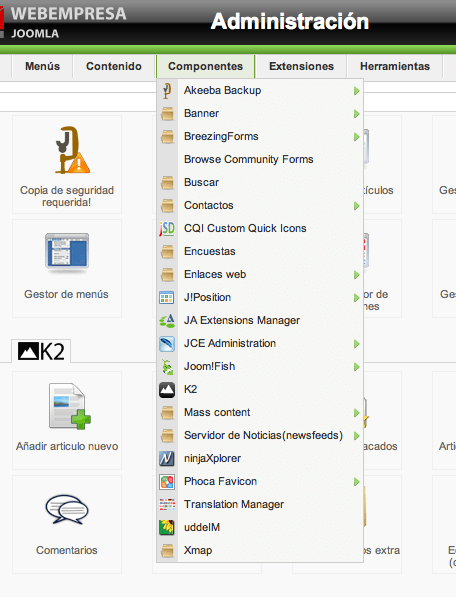The height and width of the screenshot is (597, 456).
Task: Expand the Phoca Favicon submenu arrow
Action: tap(357, 482)
